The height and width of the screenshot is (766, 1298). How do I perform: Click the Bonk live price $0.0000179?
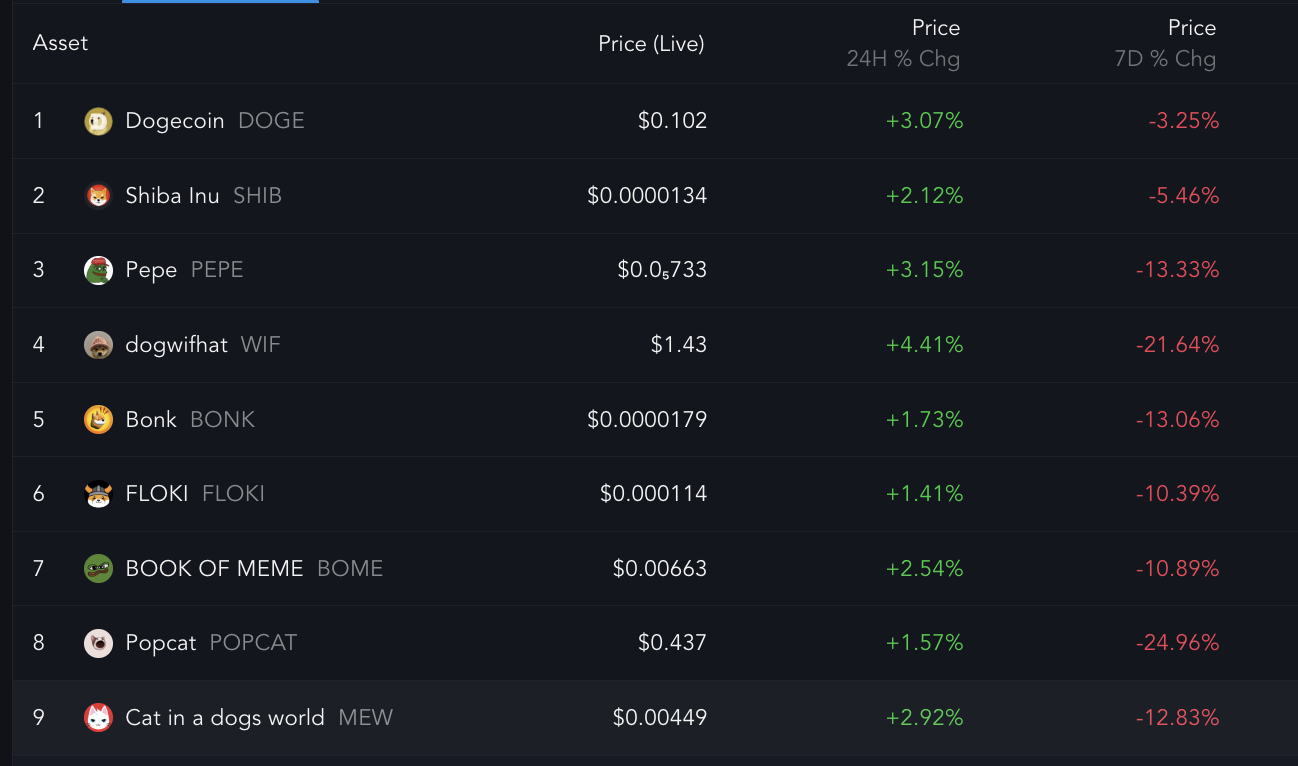[647, 420]
